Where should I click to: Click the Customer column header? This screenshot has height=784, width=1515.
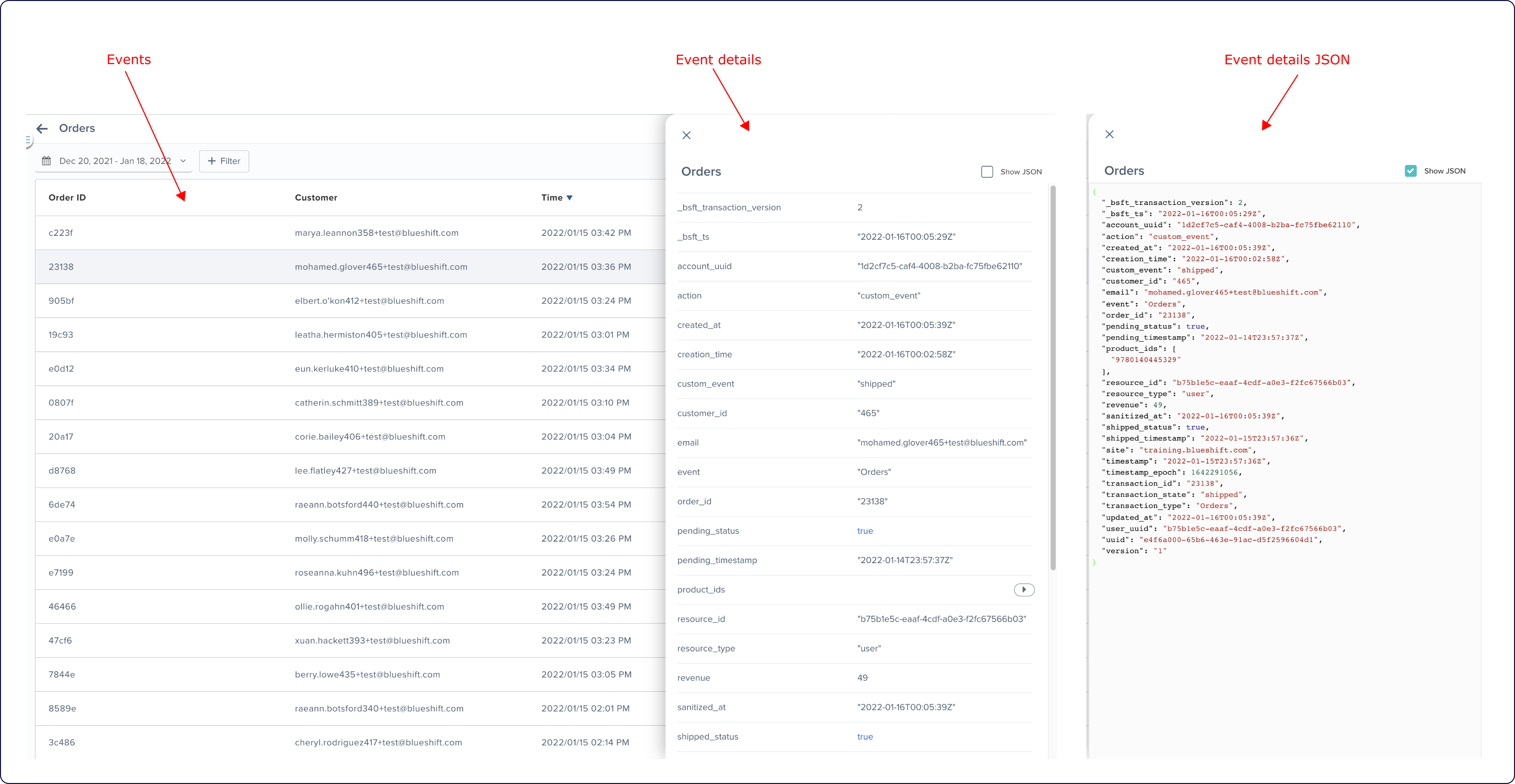[x=316, y=198]
